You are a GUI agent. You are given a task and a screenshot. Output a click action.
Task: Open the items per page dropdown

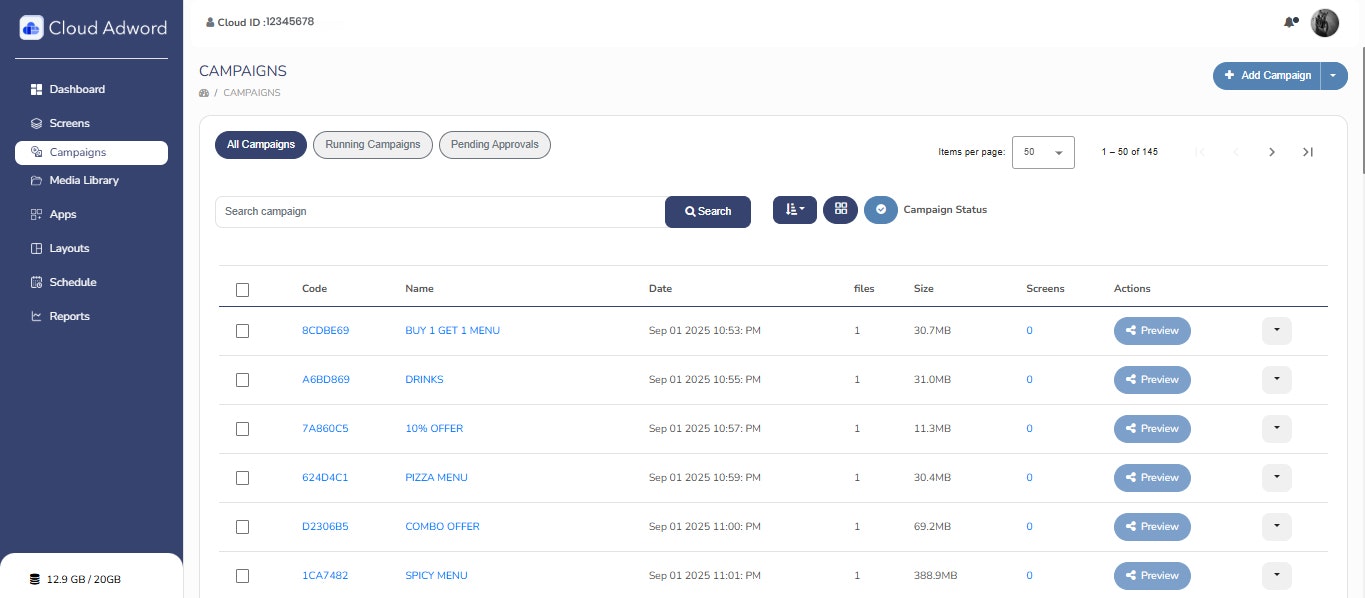1043,152
